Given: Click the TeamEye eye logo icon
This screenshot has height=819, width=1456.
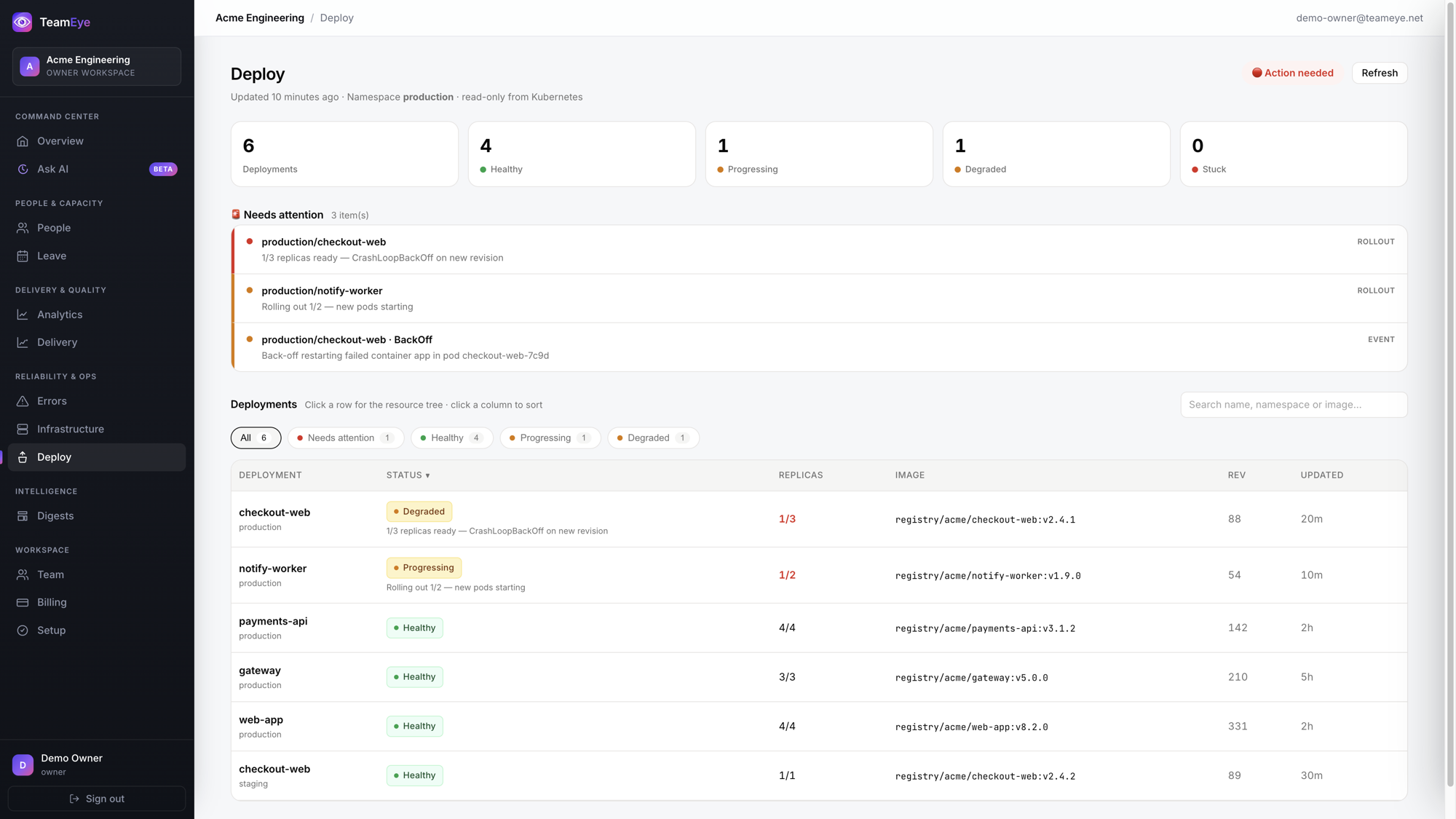Looking at the screenshot, I should coord(23,22).
